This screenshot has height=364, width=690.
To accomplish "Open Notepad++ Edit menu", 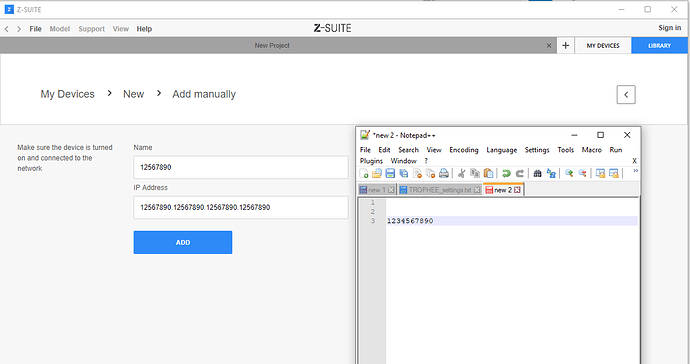I will [x=384, y=150].
